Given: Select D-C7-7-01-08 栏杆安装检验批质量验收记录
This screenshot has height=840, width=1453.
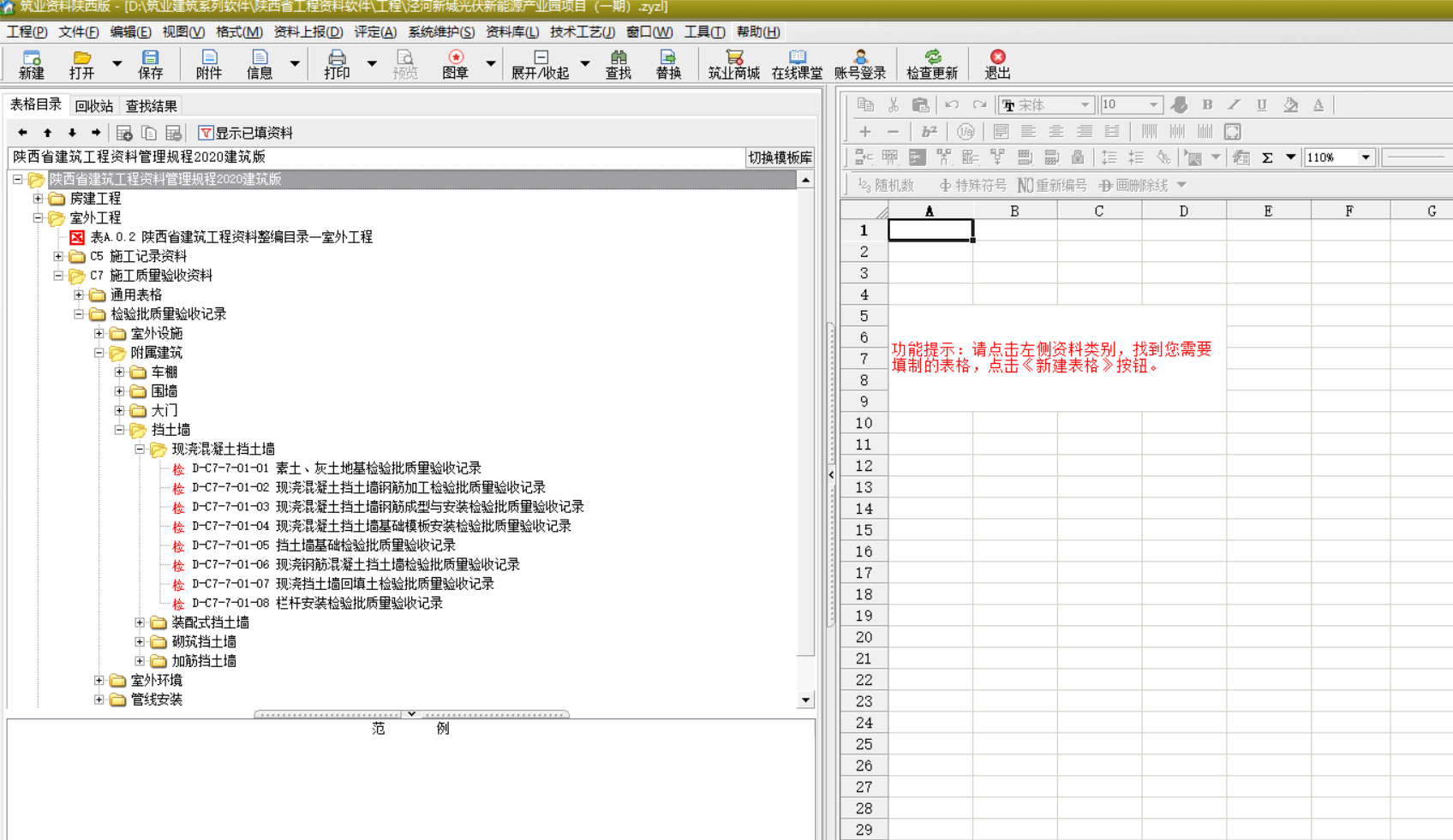Looking at the screenshot, I should (x=317, y=603).
